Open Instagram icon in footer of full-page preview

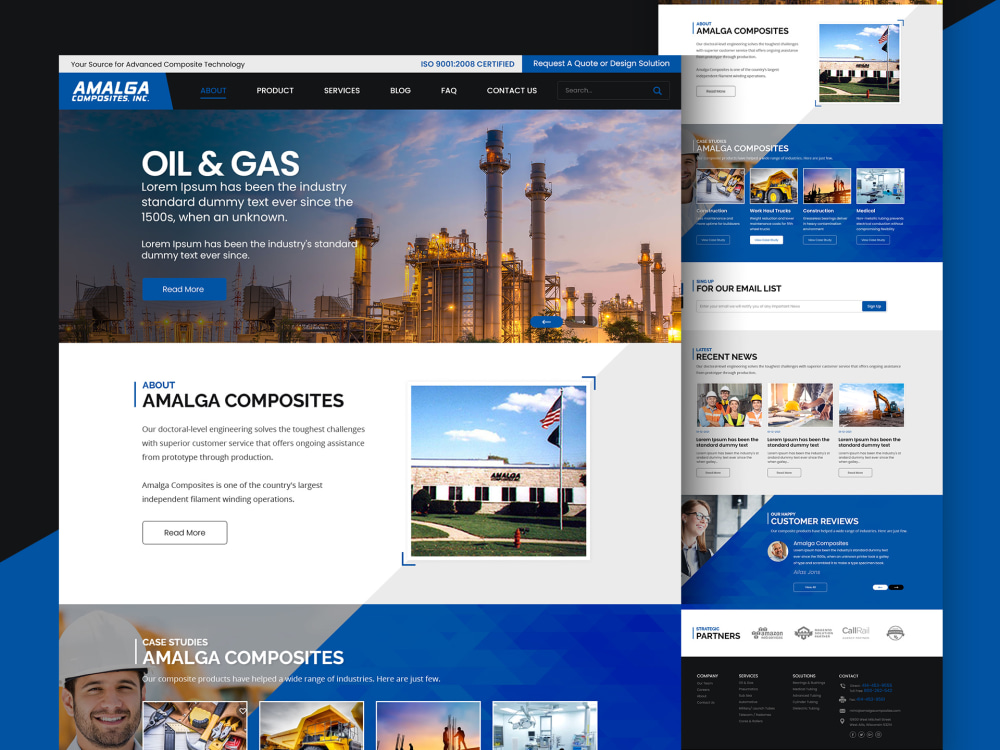tap(878, 735)
